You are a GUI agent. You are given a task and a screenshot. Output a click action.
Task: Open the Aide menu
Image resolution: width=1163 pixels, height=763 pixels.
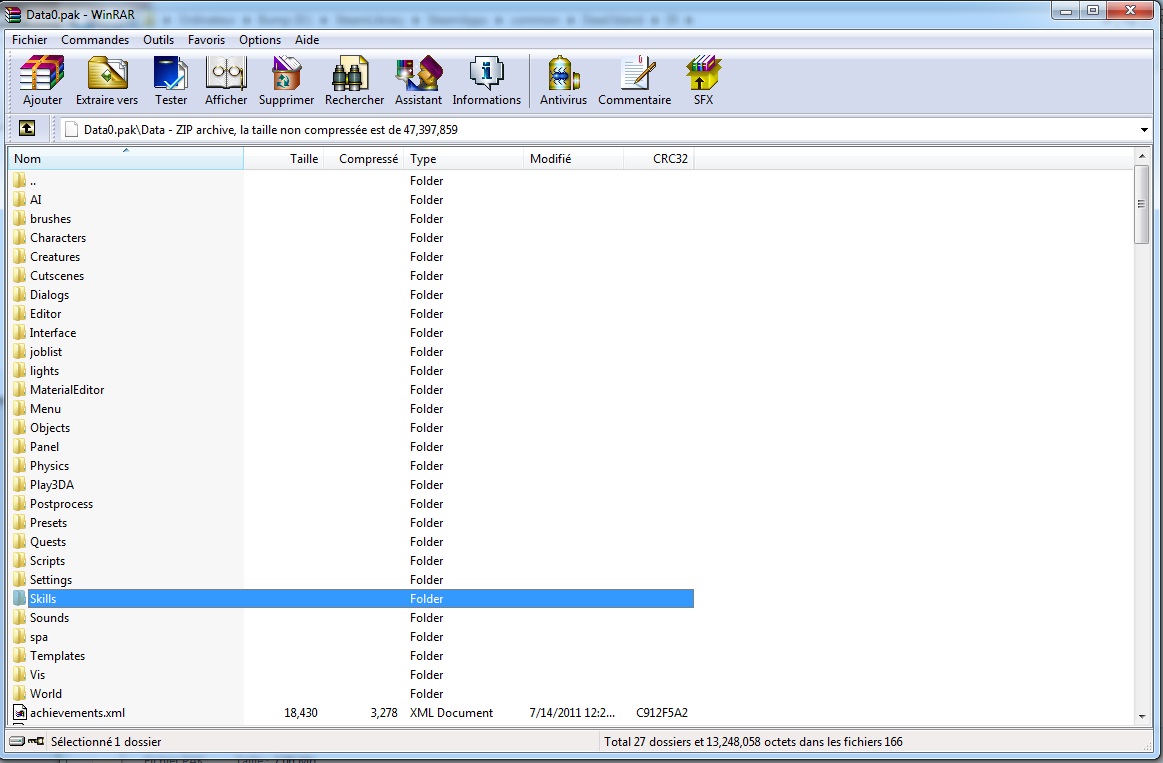pos(307,40)
